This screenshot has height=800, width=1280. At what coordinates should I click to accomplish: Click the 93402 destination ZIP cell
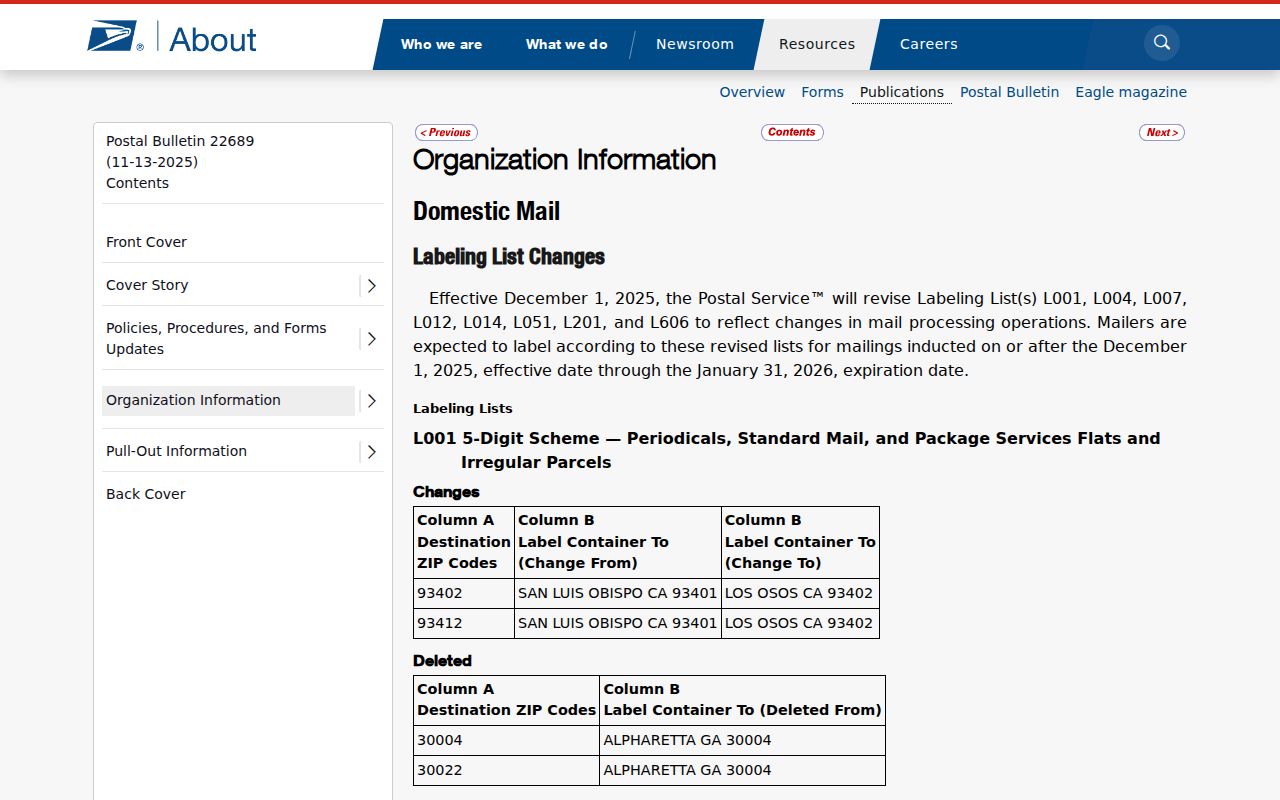point(464,594)
